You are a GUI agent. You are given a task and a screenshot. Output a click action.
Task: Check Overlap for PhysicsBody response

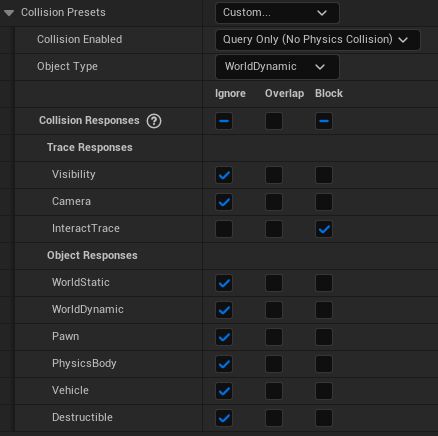[x=274, y=364]
